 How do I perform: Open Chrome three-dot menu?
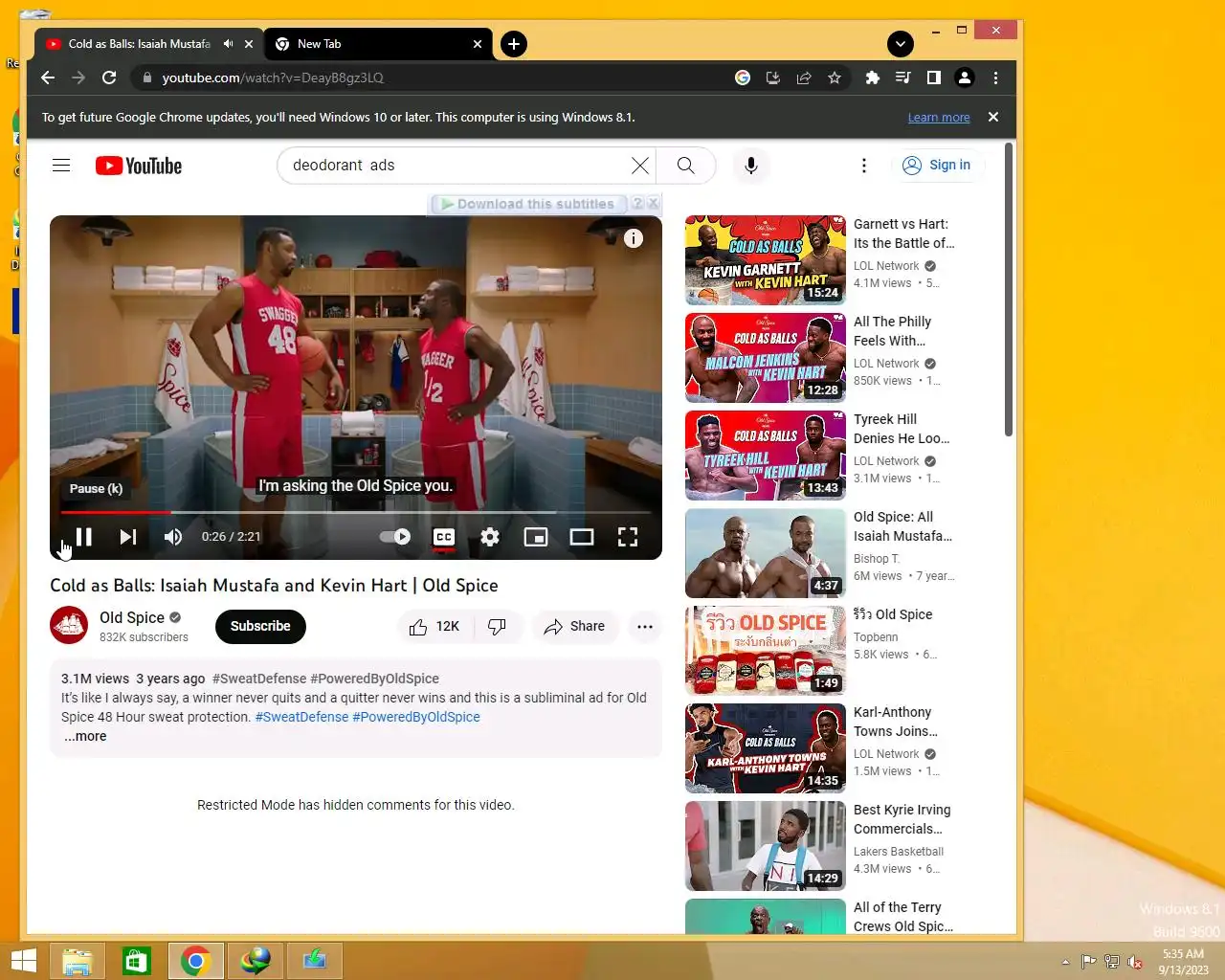coord(995,78)
